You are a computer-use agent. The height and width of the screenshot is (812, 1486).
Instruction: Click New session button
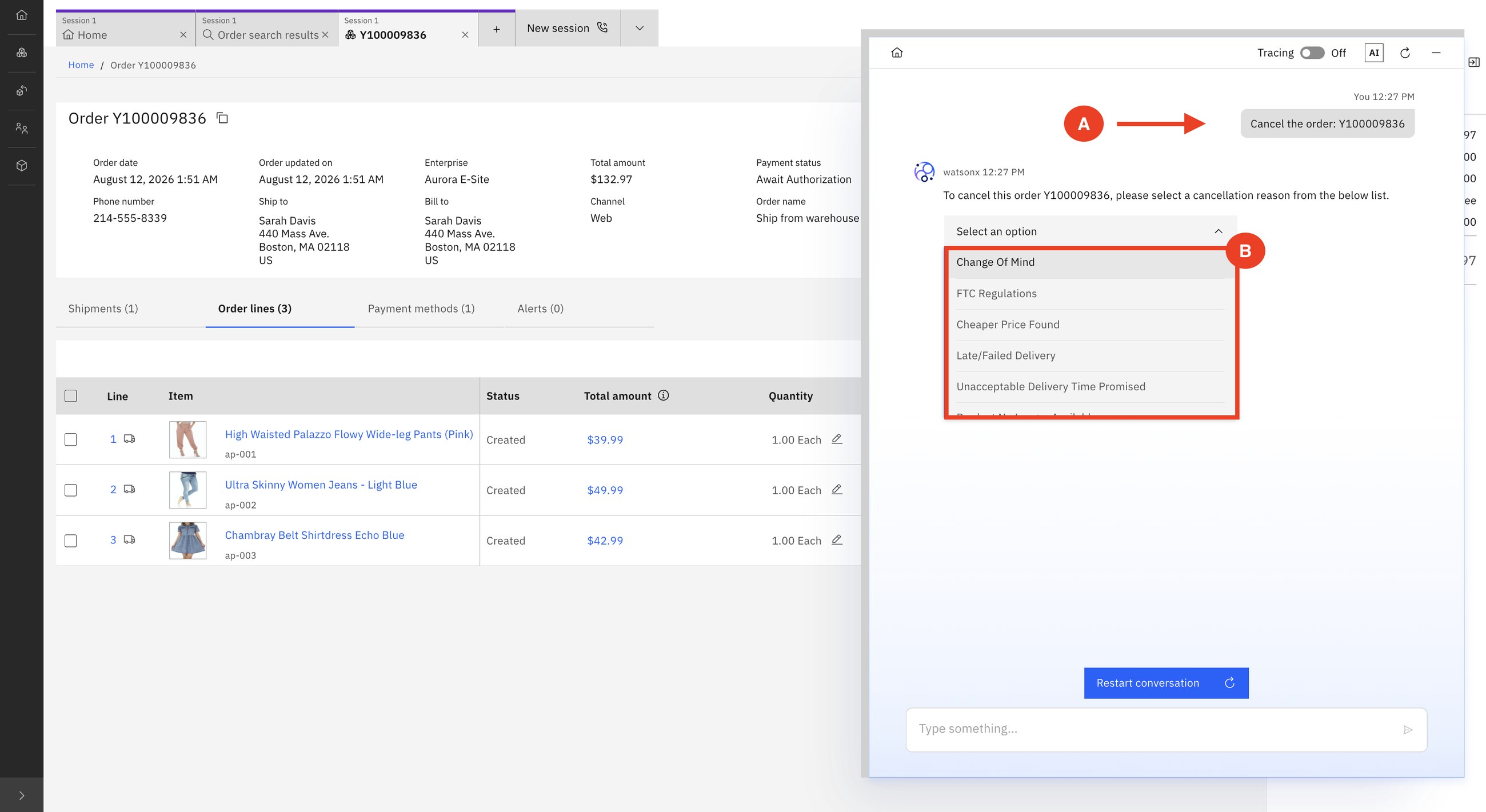pos(568,28)
